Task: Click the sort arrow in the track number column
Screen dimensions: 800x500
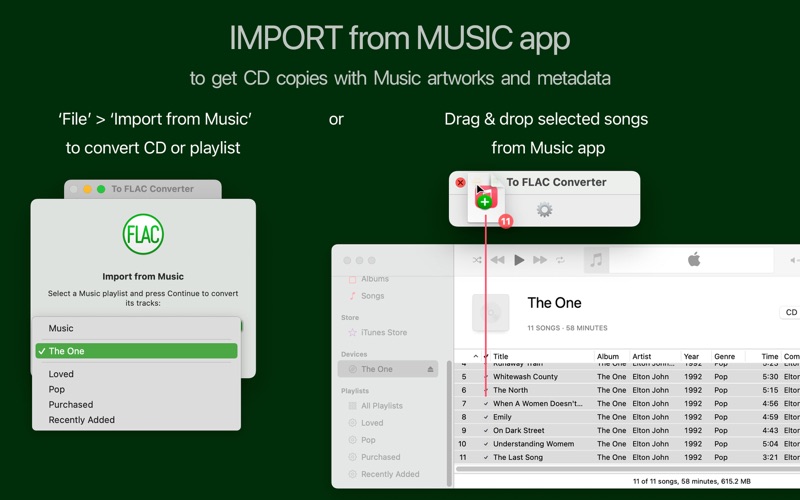Action: point(476,356)
